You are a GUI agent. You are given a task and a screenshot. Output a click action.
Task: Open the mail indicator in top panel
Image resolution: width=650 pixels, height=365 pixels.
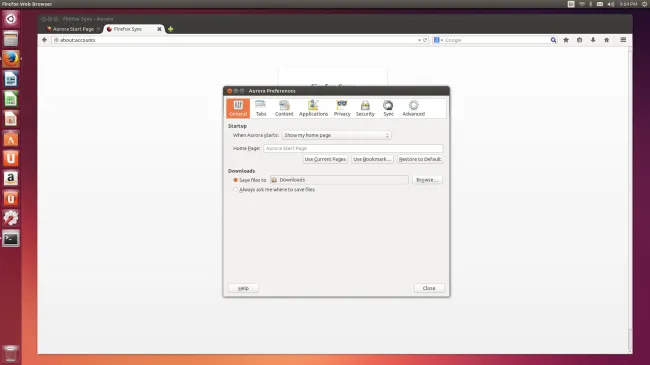point(600,4)
